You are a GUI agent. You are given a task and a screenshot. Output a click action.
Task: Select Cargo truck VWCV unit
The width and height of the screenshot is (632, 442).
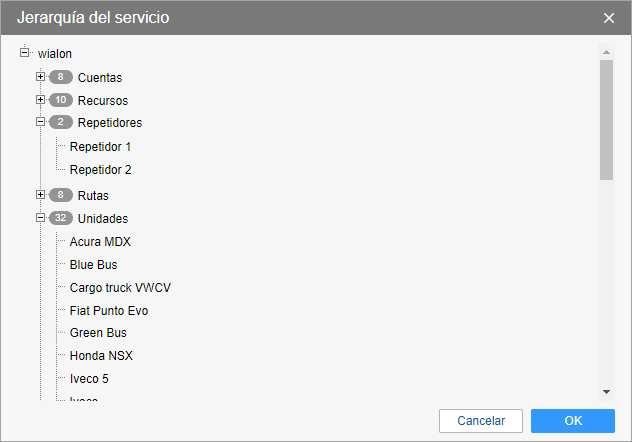pos(120,287)
